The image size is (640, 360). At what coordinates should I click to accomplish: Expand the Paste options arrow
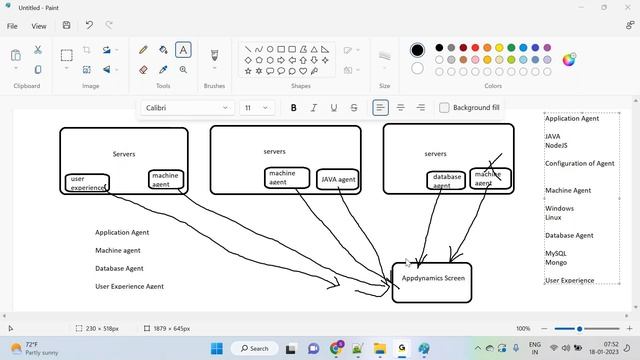(16, 68)
